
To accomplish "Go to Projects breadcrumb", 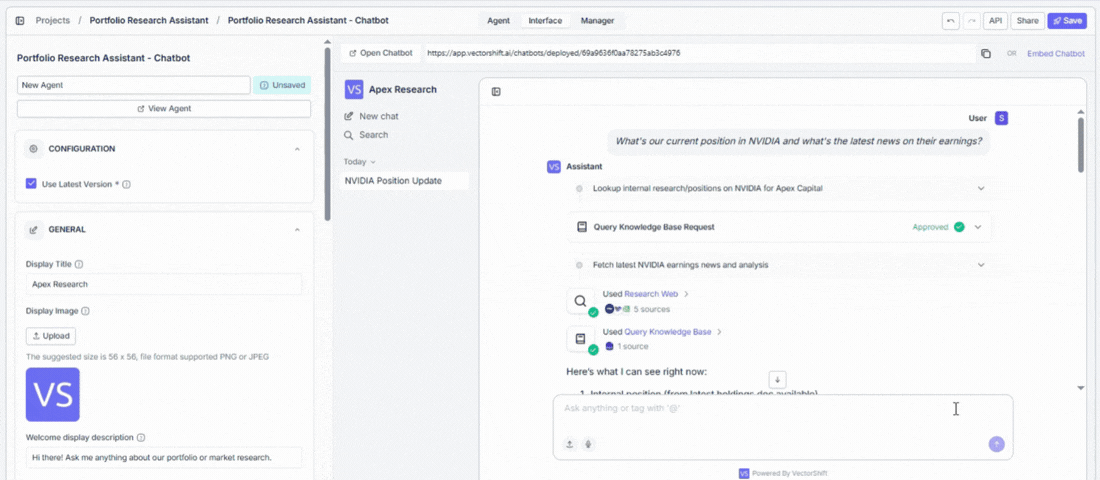I will point(53,20).
